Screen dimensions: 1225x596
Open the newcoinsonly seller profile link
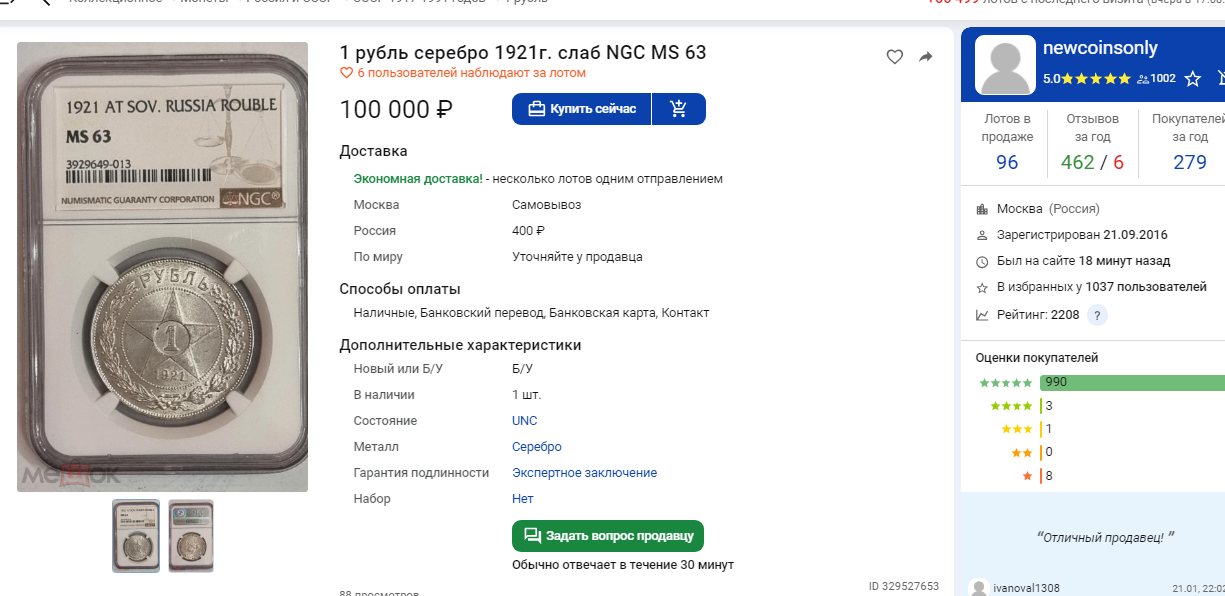(1100, 48)
